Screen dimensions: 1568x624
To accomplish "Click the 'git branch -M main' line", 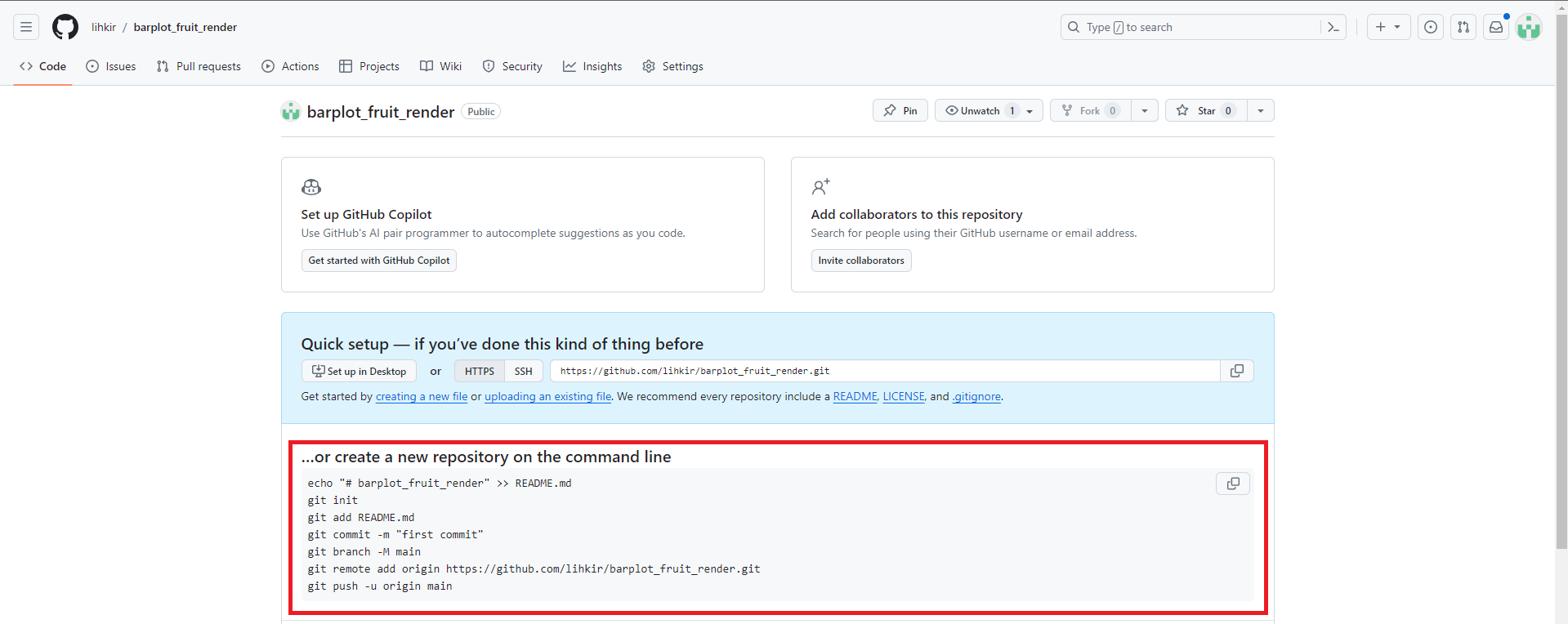I will point(364,551).
